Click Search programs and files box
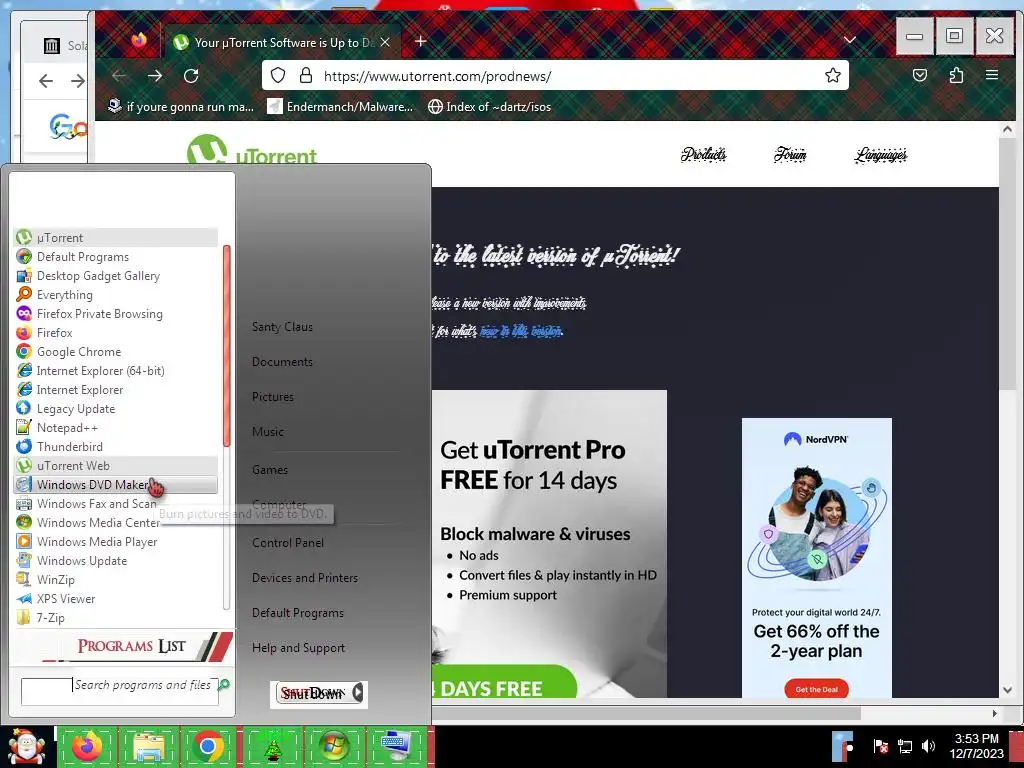1024x768 pixels. (120, 691)
